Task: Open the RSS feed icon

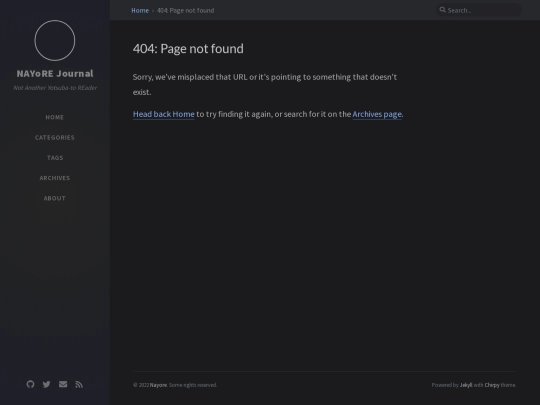Action: [x=79, y=384]
